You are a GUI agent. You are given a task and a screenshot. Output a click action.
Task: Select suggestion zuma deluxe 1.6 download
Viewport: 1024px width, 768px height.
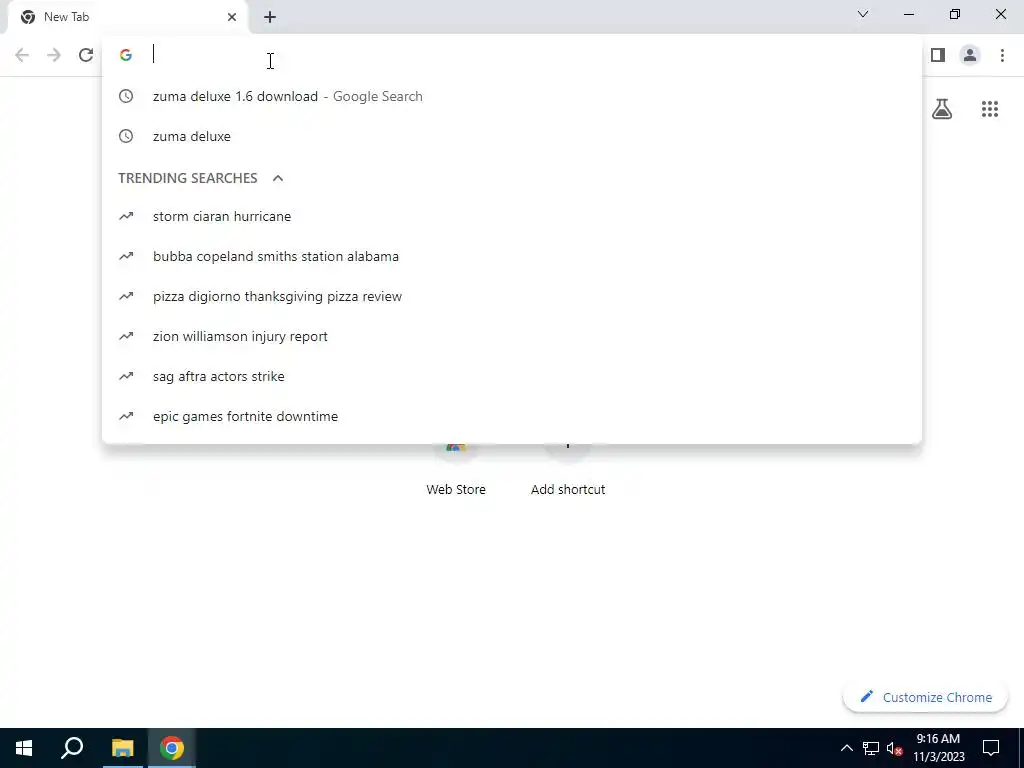[x=512, y=96]
